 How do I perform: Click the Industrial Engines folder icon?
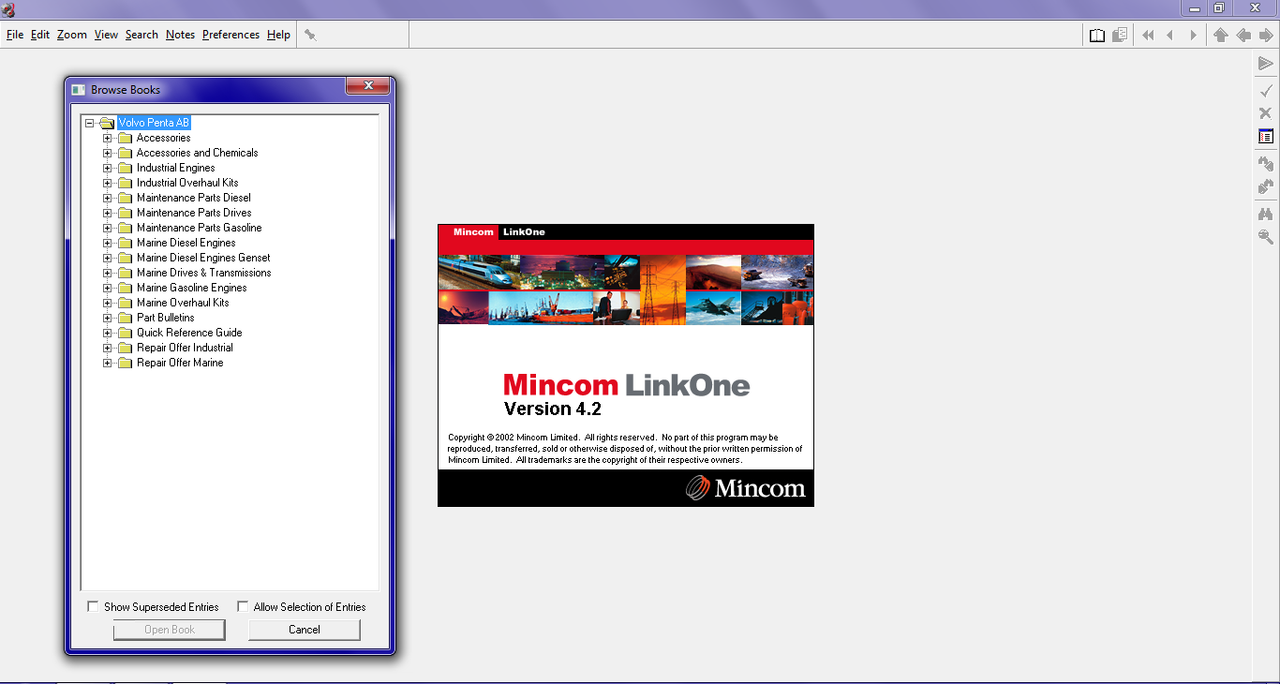(x=125, y=168)
